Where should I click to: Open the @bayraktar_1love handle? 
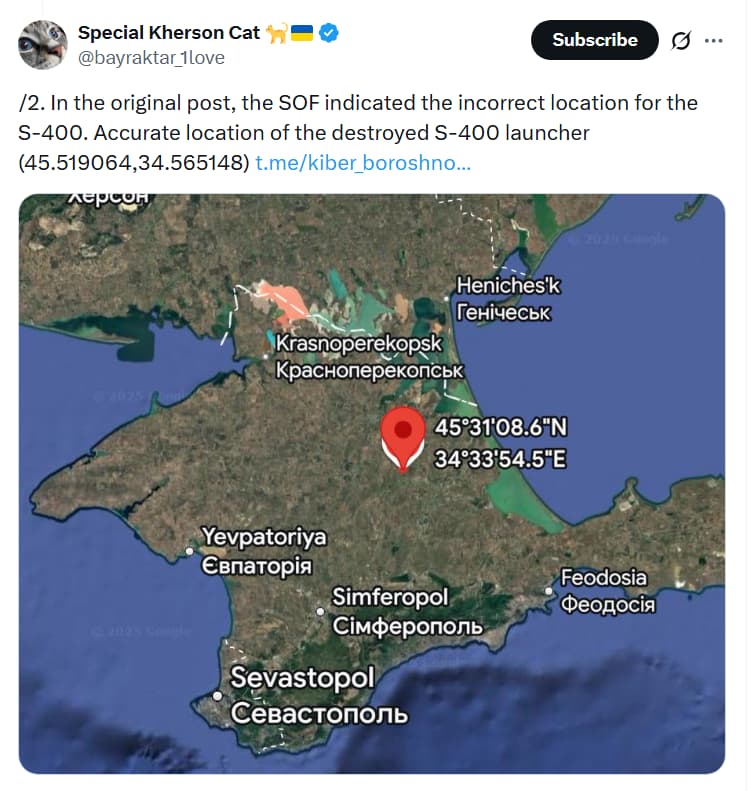[x=151, y=57]
